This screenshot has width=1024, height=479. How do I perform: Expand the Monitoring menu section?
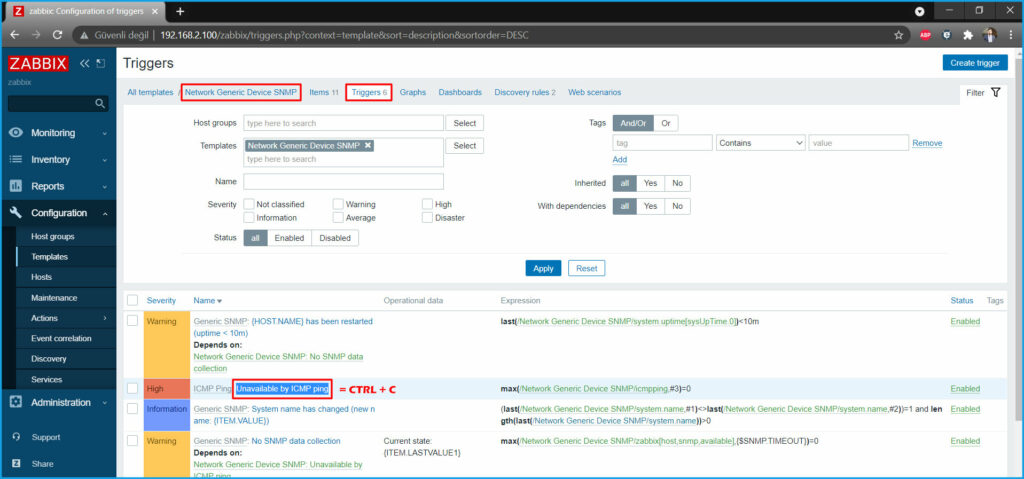pos(104,133)
